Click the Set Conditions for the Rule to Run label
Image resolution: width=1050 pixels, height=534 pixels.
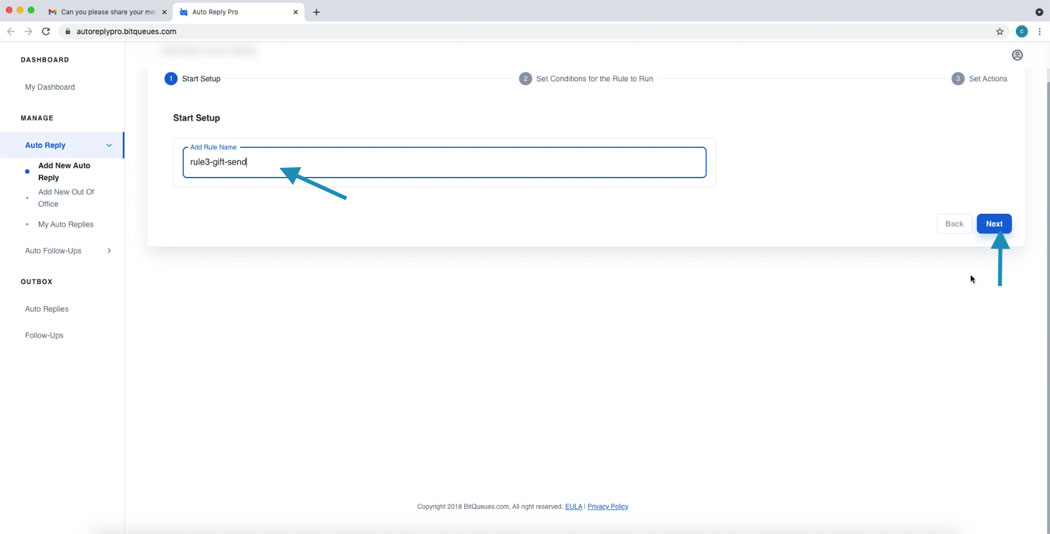point(595,78)
